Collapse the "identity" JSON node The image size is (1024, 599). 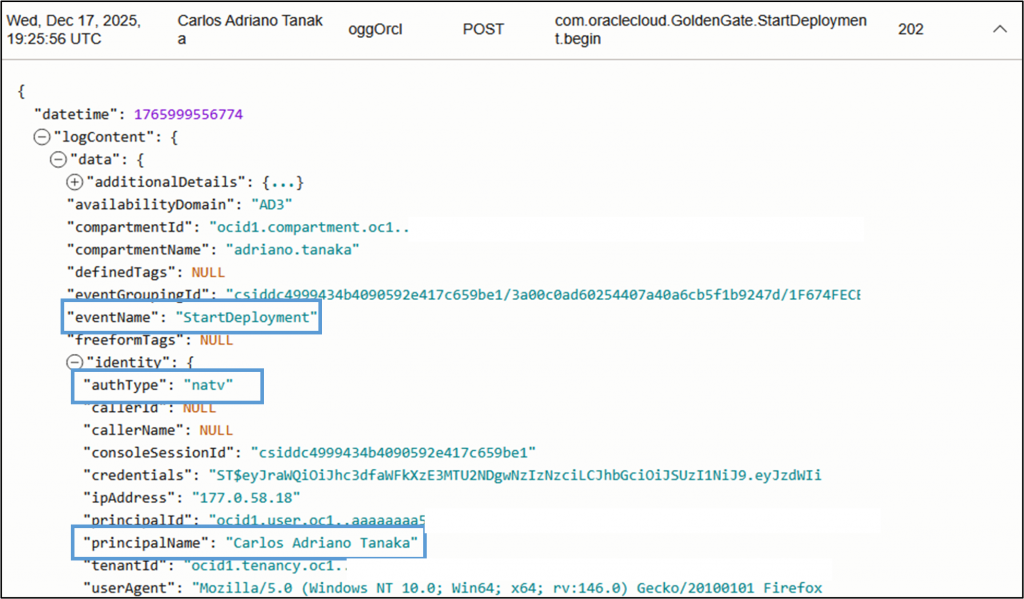74,362
